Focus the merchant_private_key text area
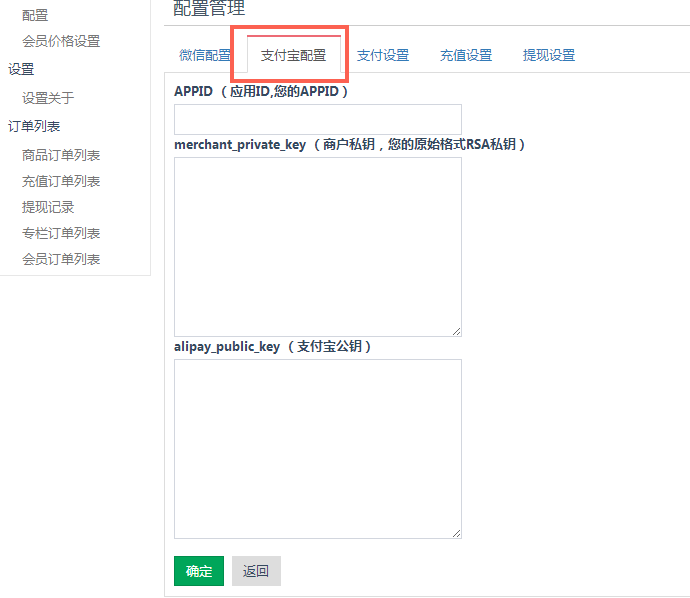The width and height of the screenshot is (690, 598). pyautogui.click(x=318, y=247)
